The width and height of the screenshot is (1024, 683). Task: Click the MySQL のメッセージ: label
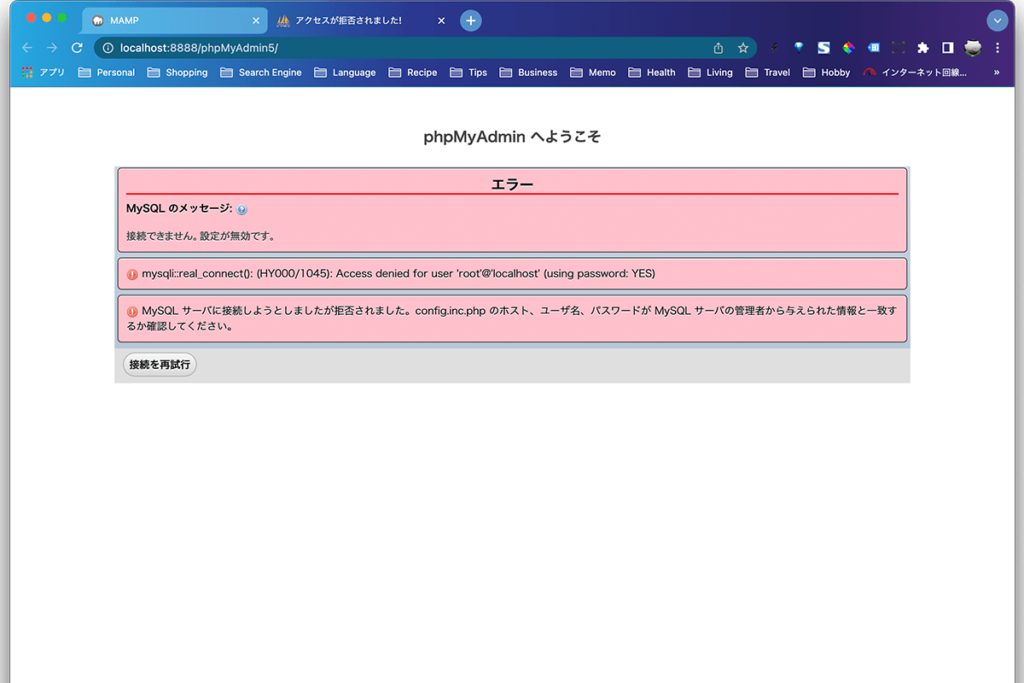[x=179, y=208]
